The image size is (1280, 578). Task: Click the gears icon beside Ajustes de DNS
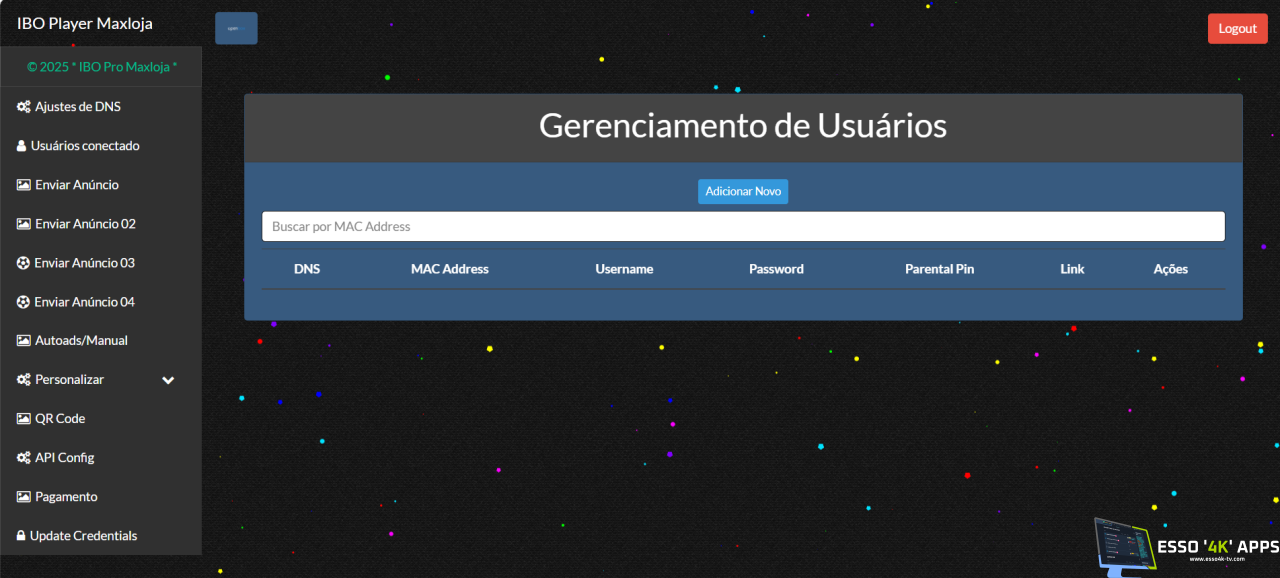click(23, 107)
